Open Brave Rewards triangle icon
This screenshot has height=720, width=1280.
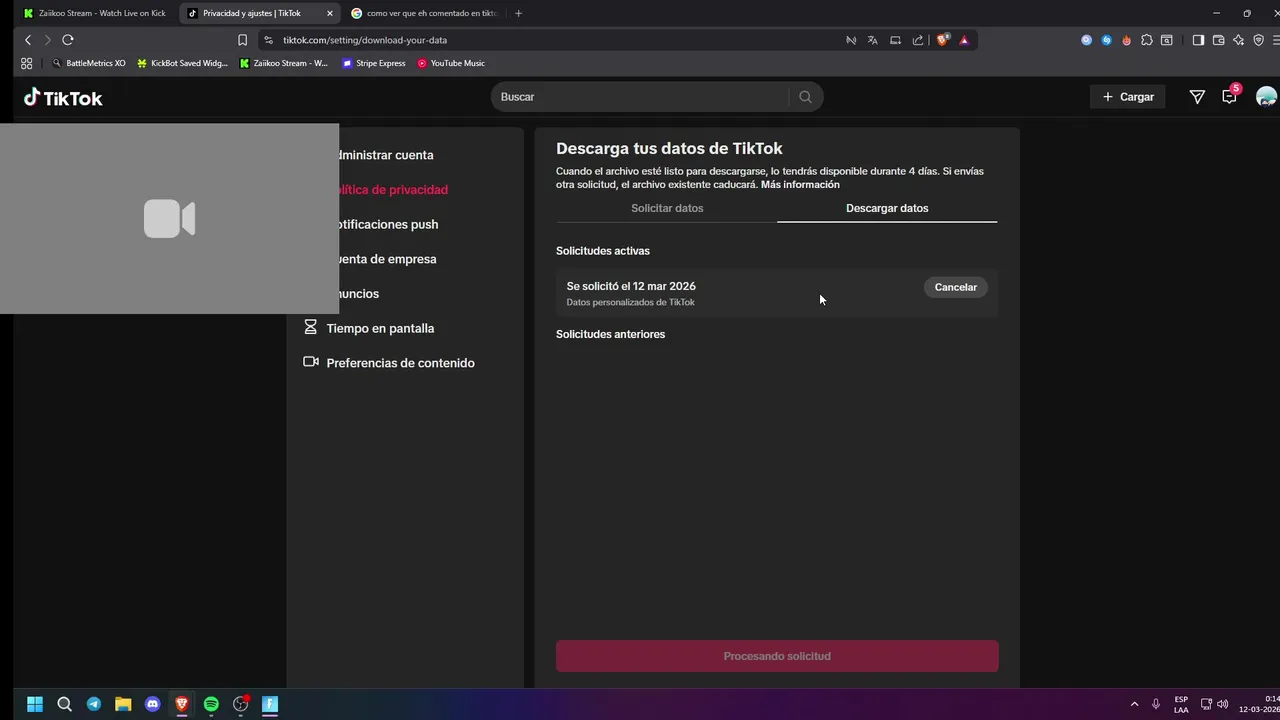964,40
